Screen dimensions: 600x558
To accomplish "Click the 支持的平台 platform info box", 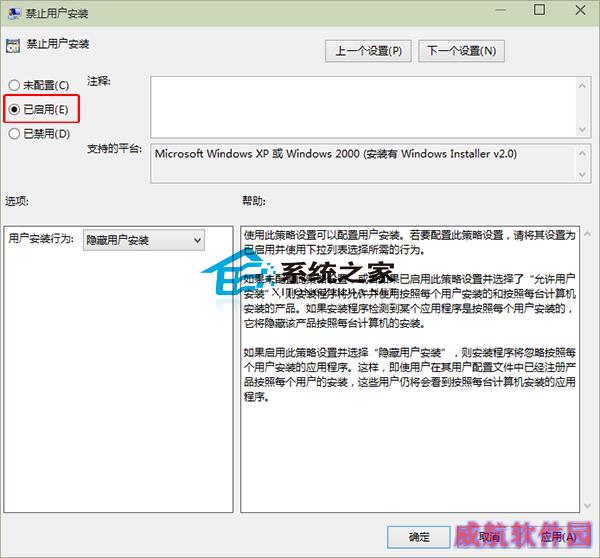I will point(364,163).
